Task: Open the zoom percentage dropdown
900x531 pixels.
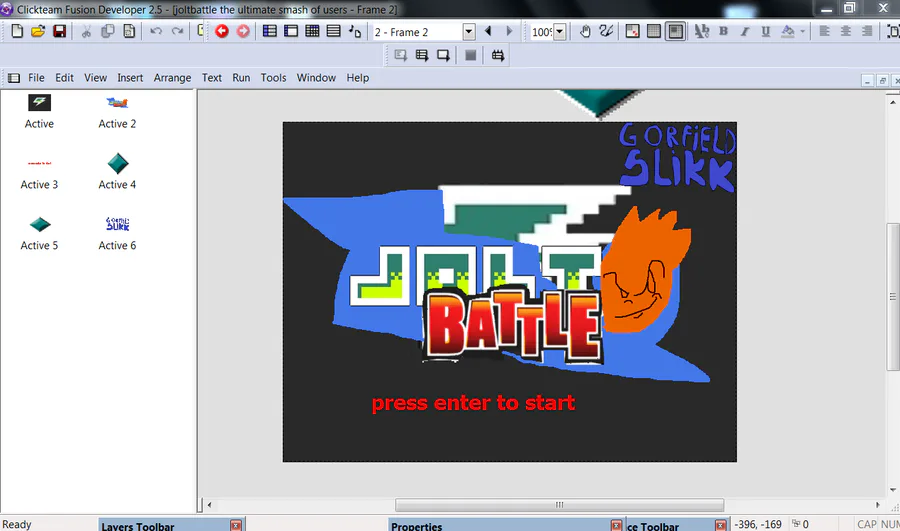Action: click(560, 32)
